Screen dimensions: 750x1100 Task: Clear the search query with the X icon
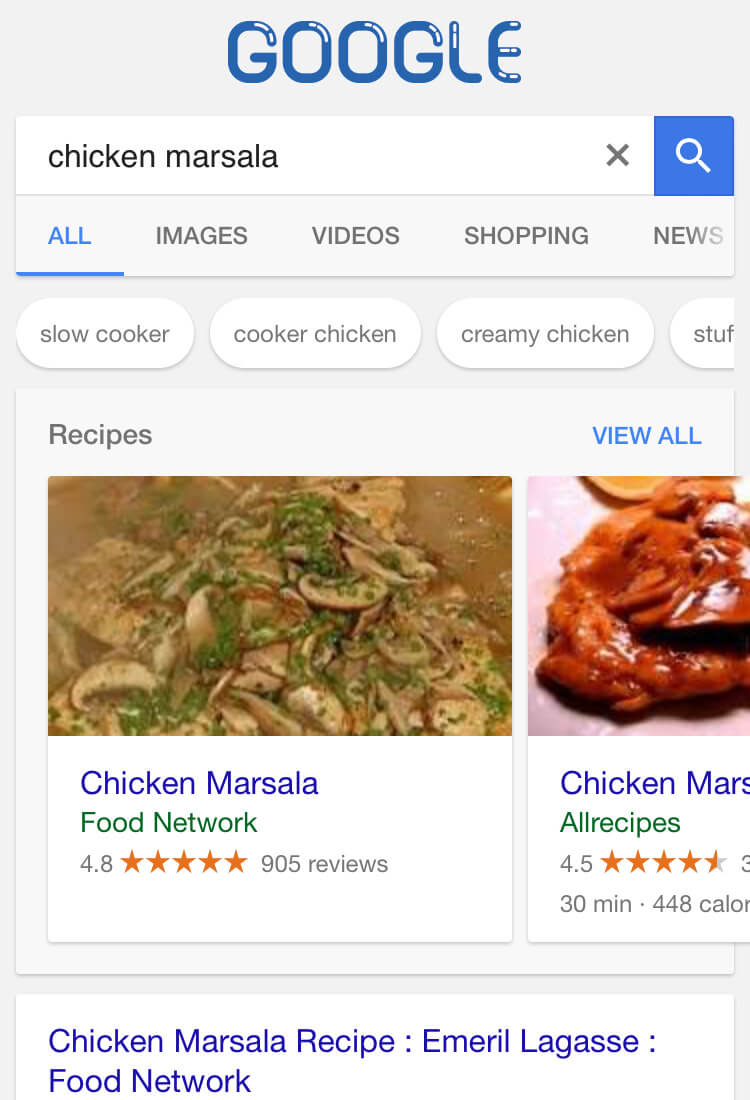618,155
